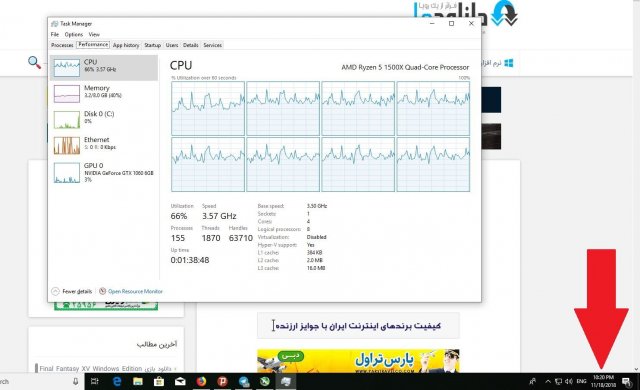This screenshot has height=390, width=640.
Task: Collapse view with Fewer details
Action: coord(71,291)
